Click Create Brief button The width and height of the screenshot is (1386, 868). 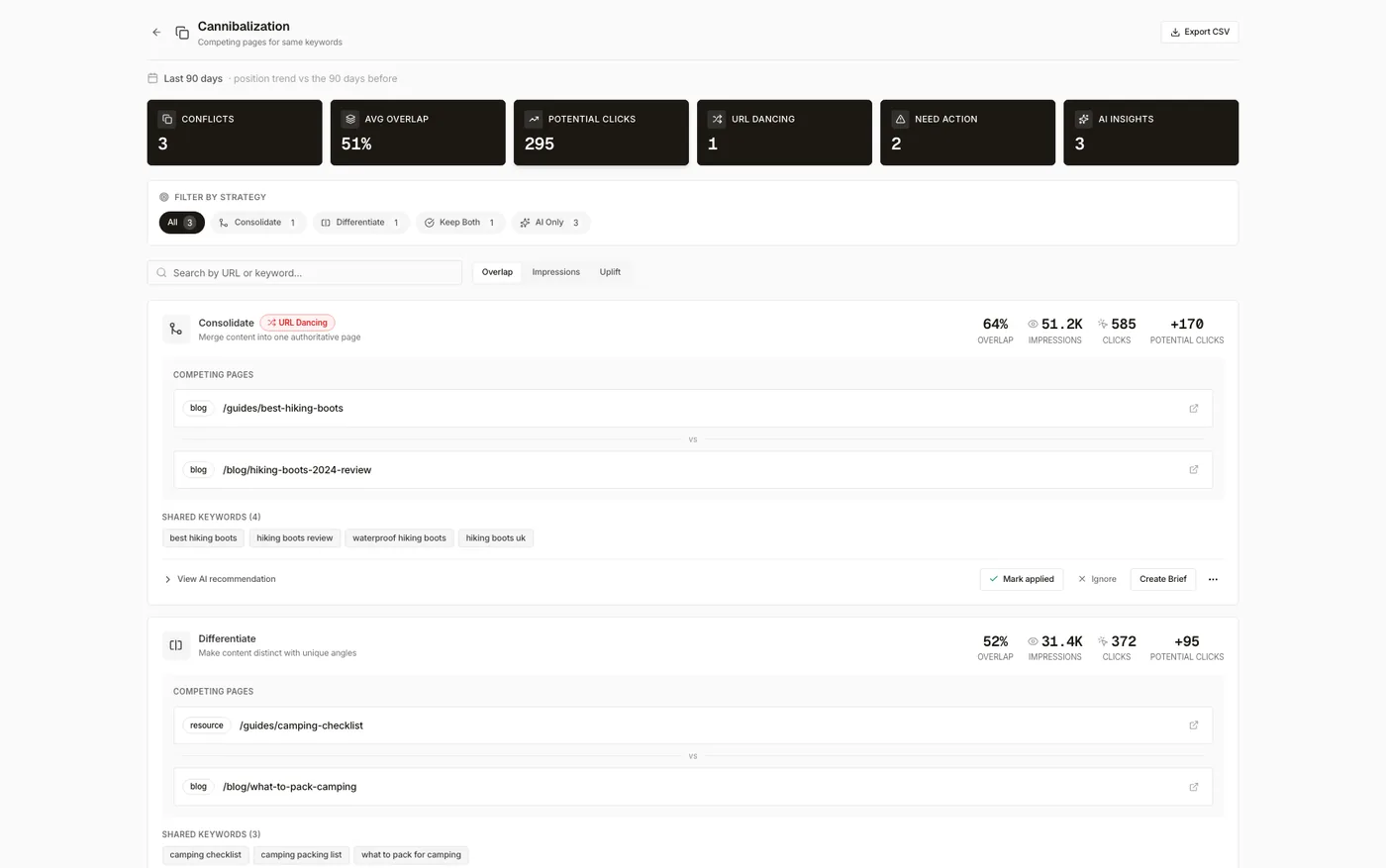[x=1162, y=579]
